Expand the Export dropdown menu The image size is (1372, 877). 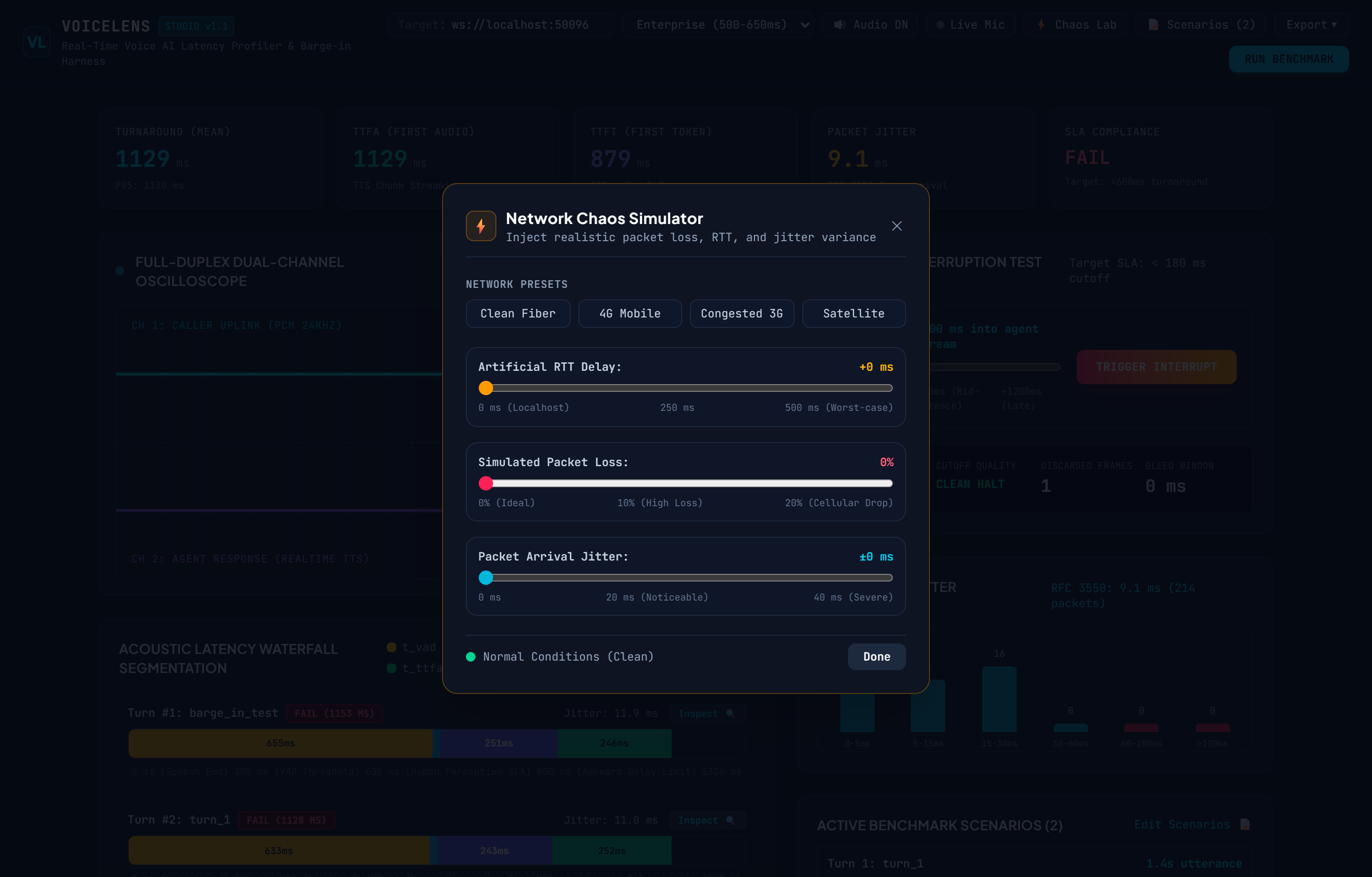click(1311, 24)
